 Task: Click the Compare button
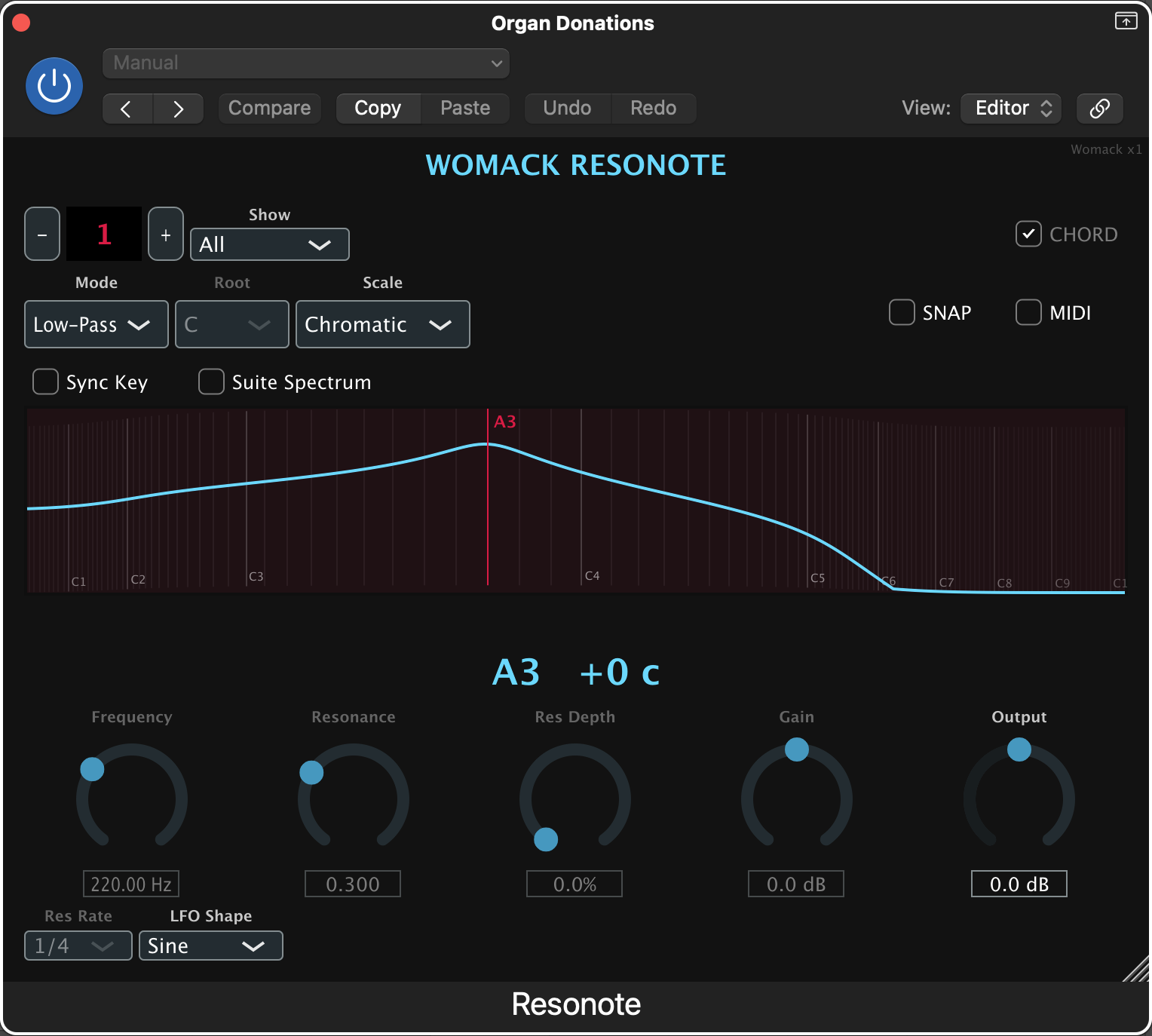pos(270,109)
